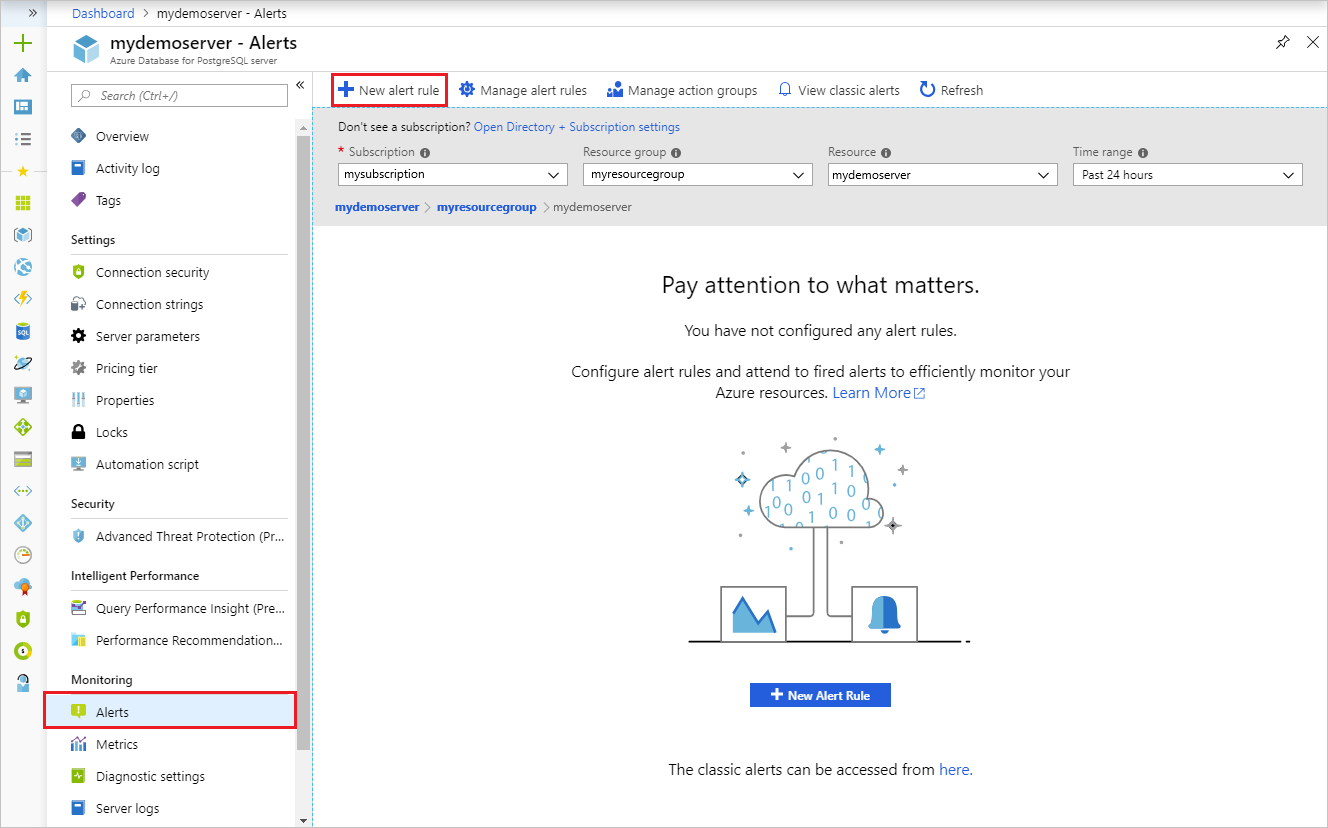This screenshot has height=828, width=1328.
Task: Click 'here' classic alerts link
Action: (956, 770)
